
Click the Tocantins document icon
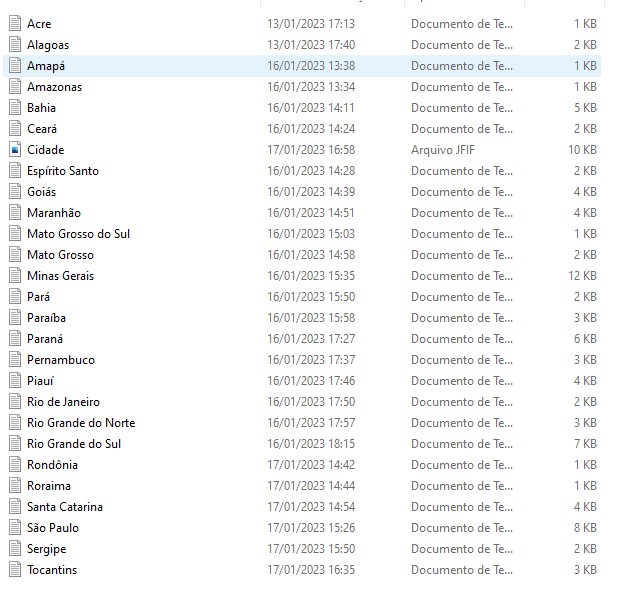15,570
